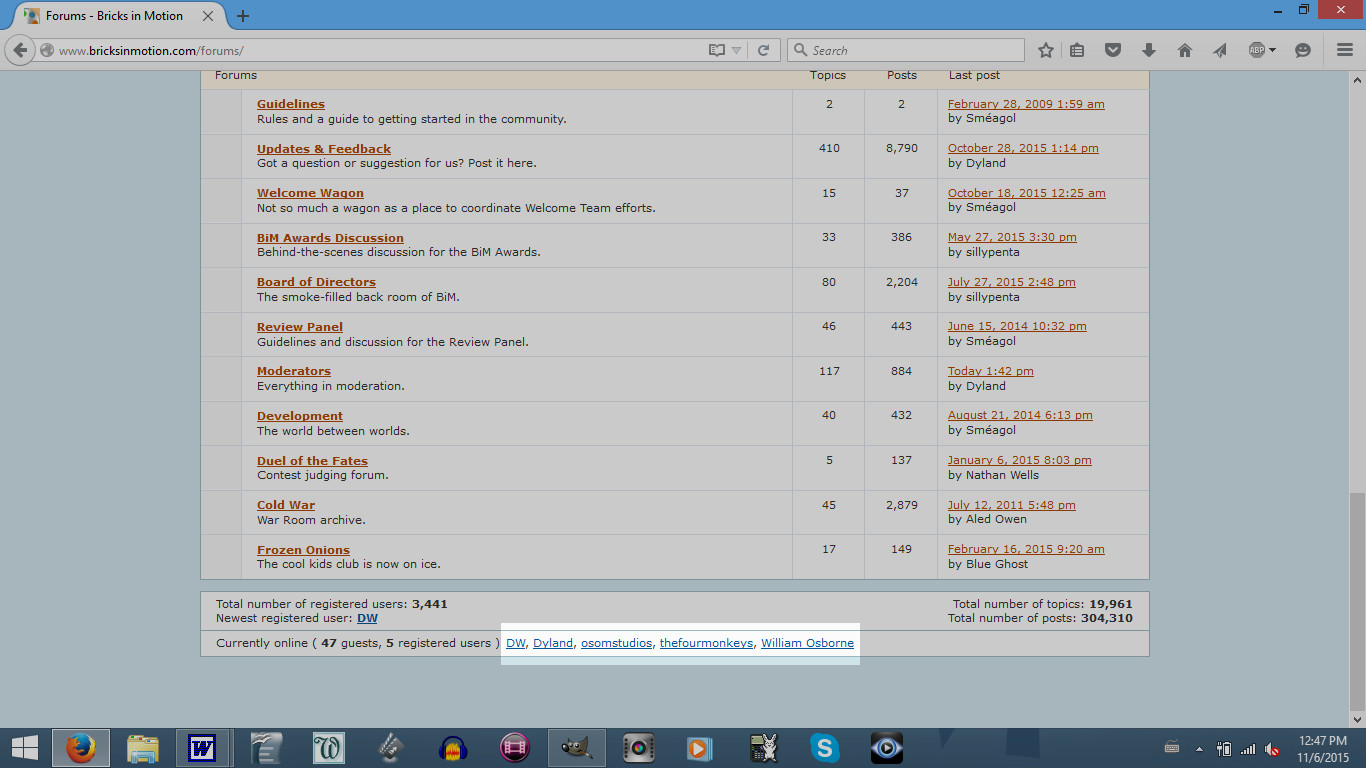Launch Skype from the taskbar
The image size is (1366, 768).
click(824, 748)
